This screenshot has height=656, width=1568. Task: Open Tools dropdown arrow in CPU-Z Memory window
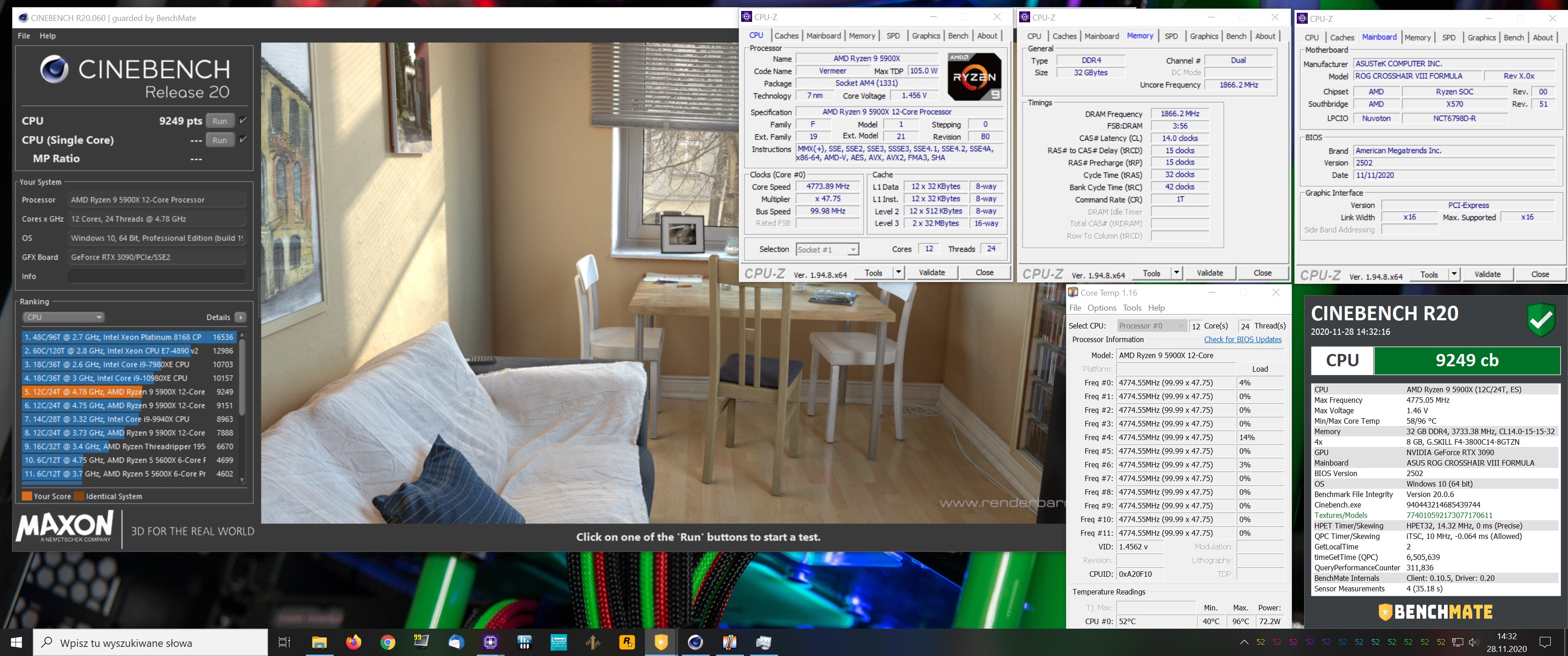coord(1176,273)
